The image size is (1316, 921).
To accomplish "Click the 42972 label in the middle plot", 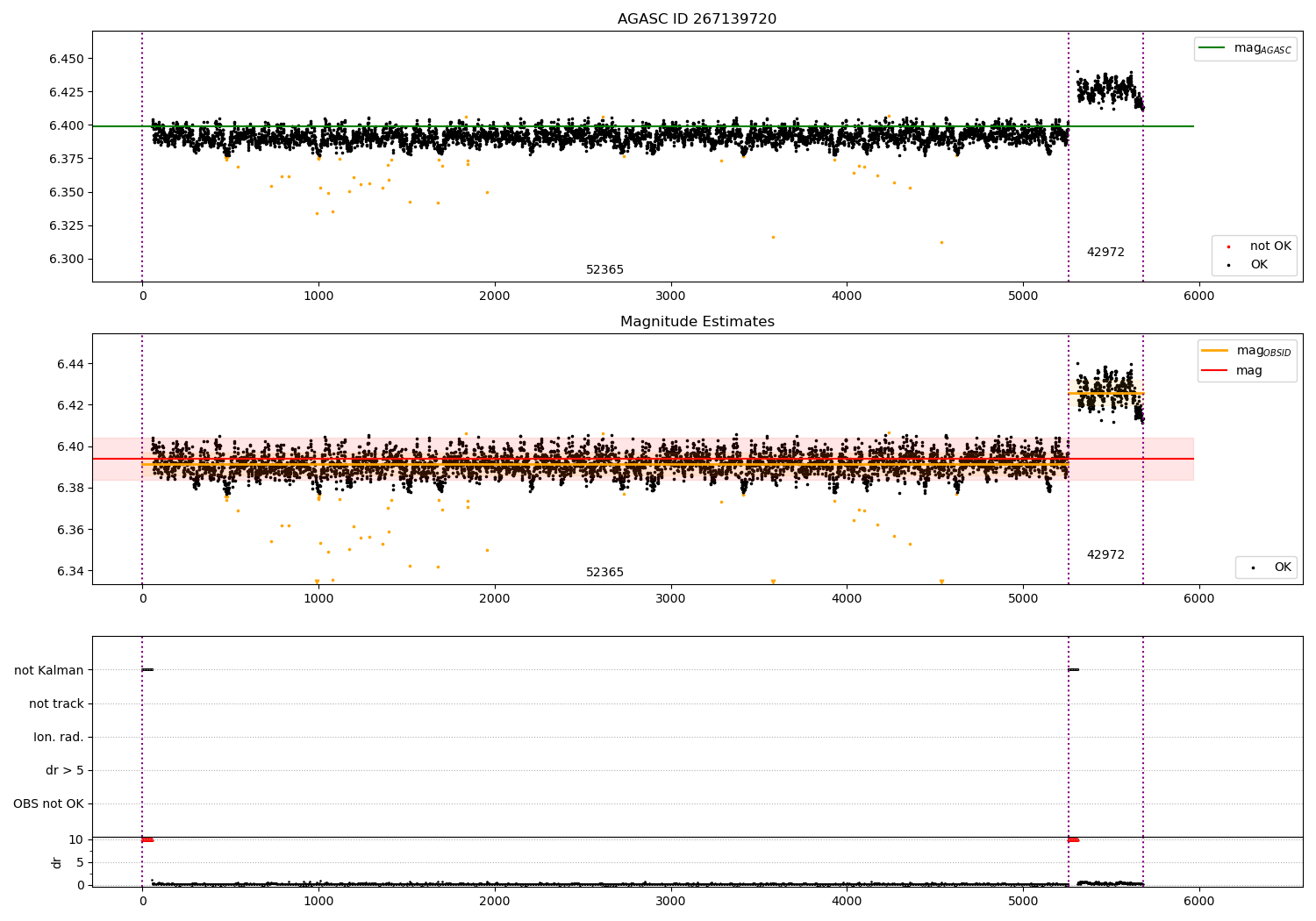I will (1105, 555).
